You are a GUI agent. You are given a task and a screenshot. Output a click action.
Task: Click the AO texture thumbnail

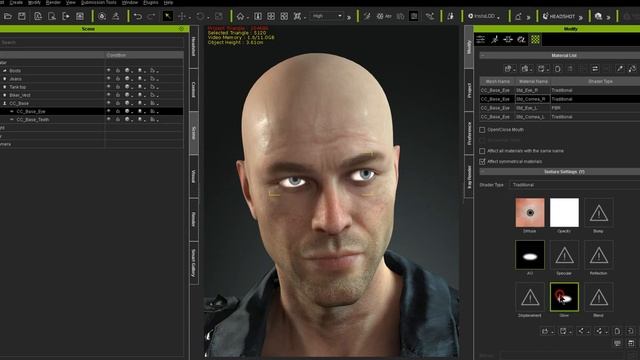coord(530,255)
